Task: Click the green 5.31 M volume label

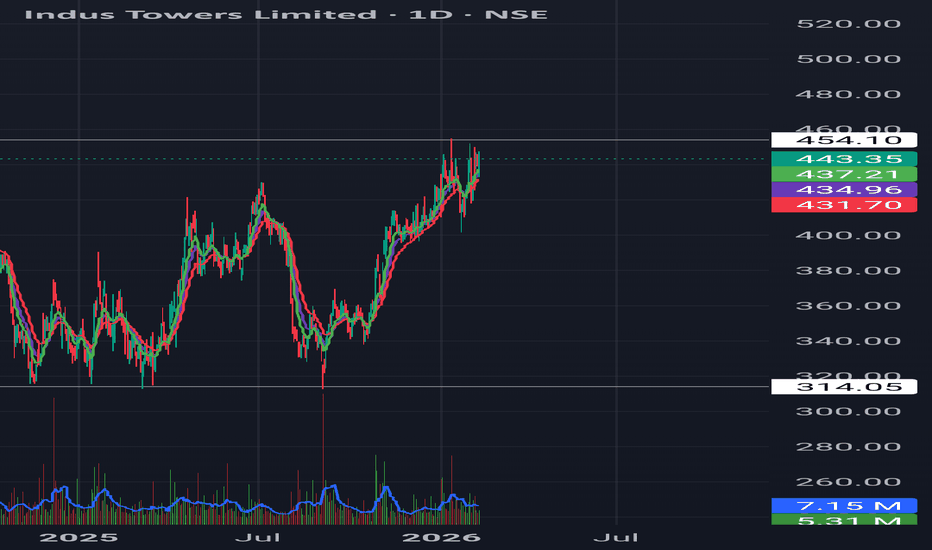Action: coord(844,520)
